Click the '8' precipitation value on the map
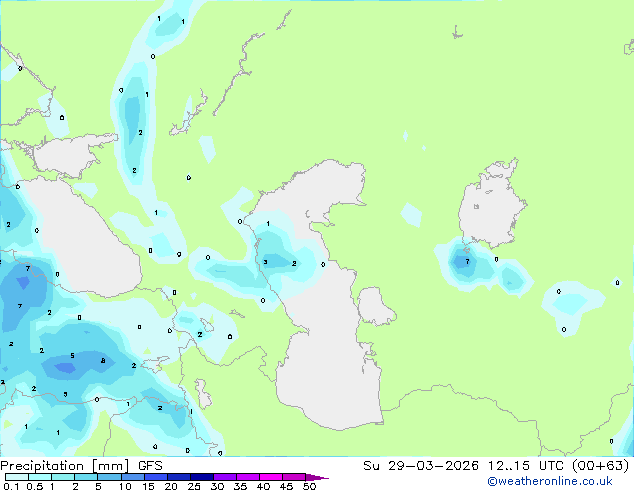The image size is (634, 490). (x=103, y=361)
